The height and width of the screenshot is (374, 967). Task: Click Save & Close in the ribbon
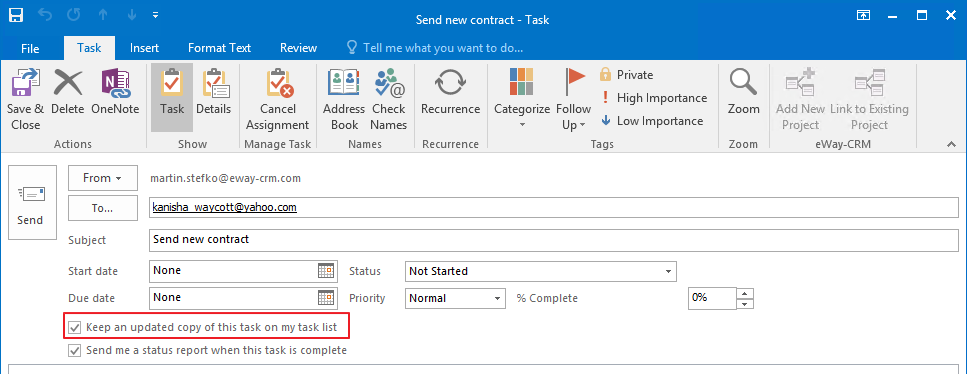25,99
